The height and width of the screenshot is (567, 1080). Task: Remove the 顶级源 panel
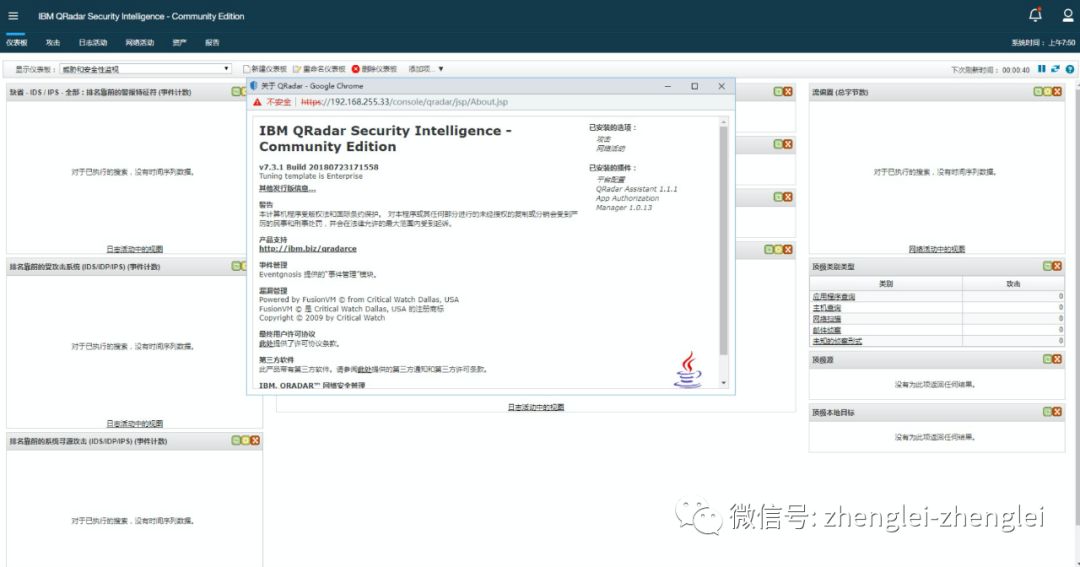(1057, 359)
